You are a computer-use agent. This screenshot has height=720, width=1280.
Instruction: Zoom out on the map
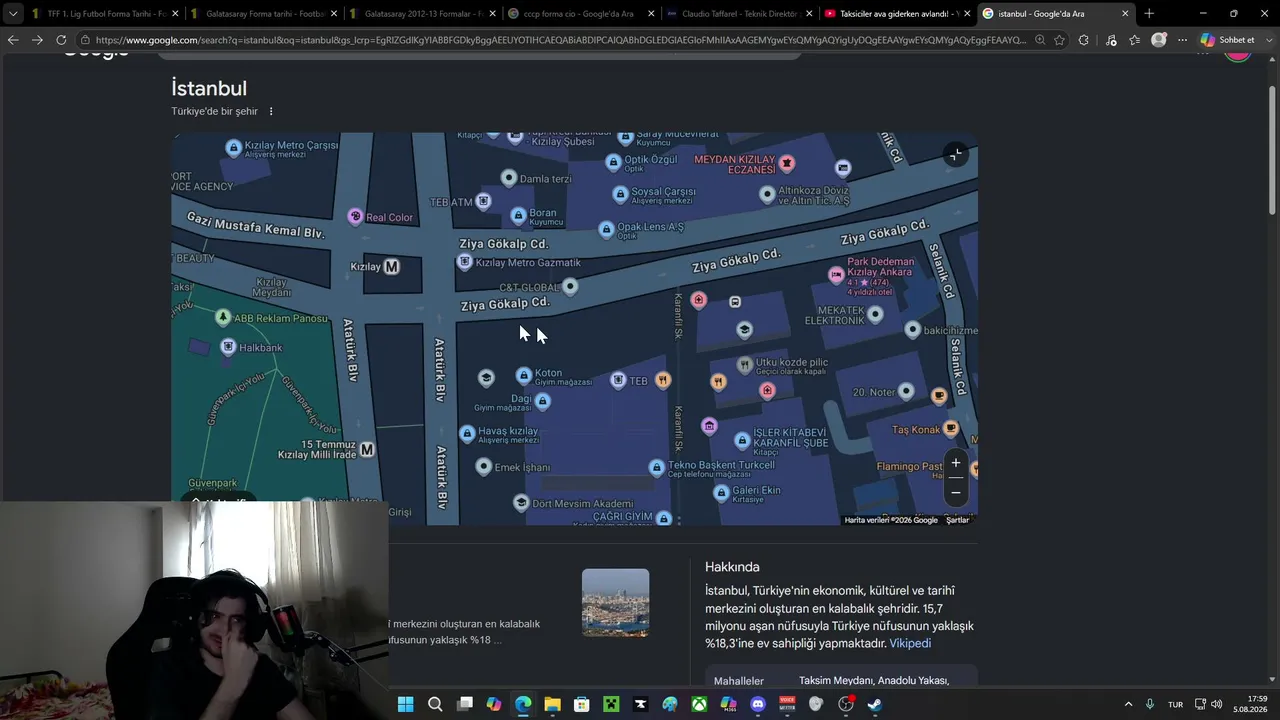pyautogui.click(x=956, y=492)
